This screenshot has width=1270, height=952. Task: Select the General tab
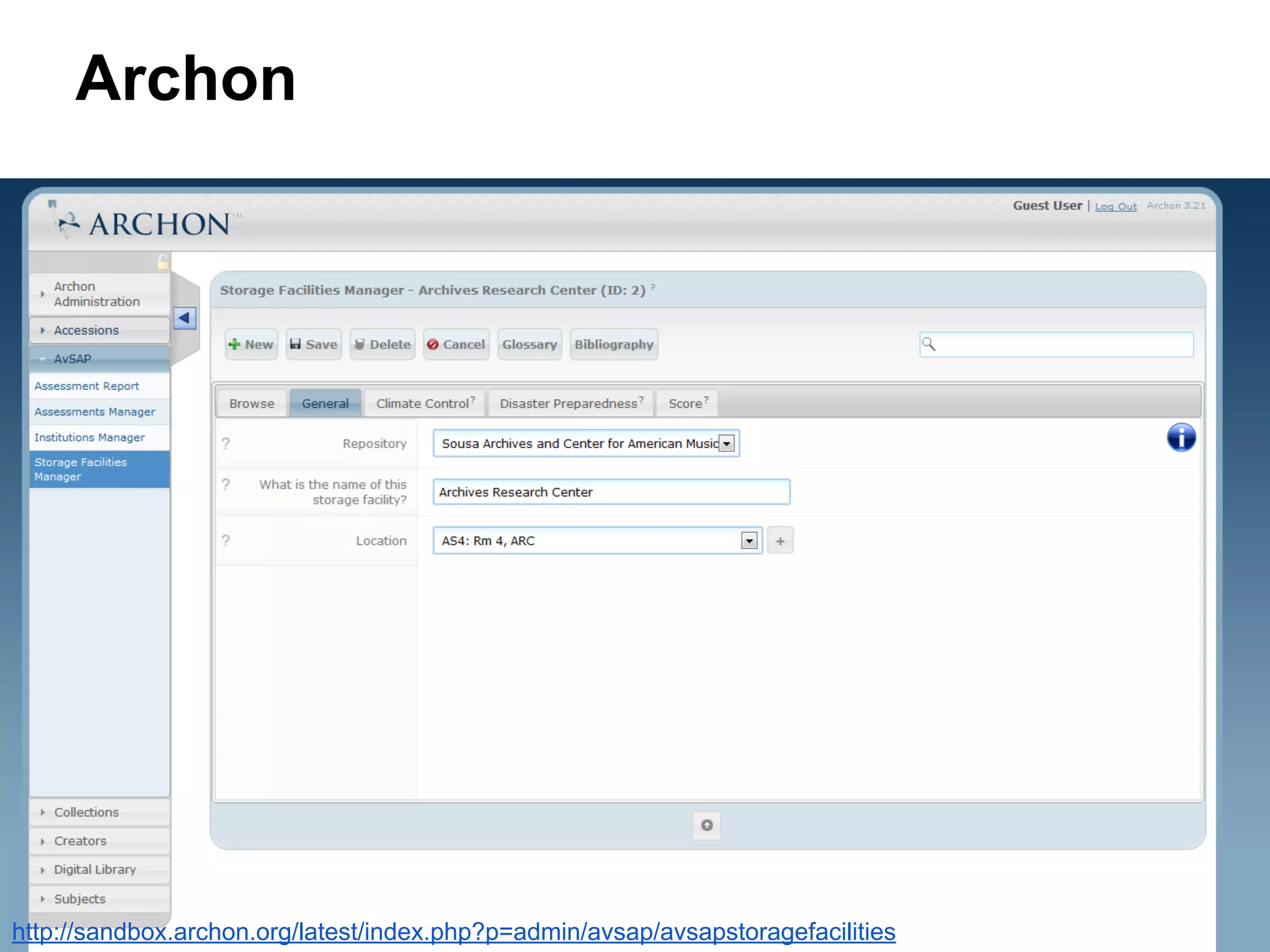tap(325, 403)
